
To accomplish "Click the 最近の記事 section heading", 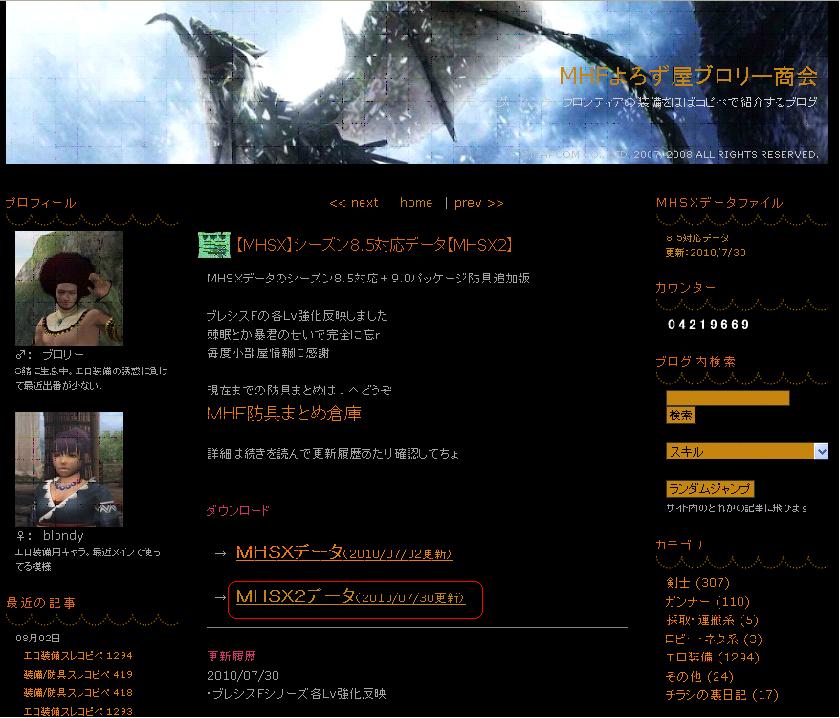I will click(41, 603).
